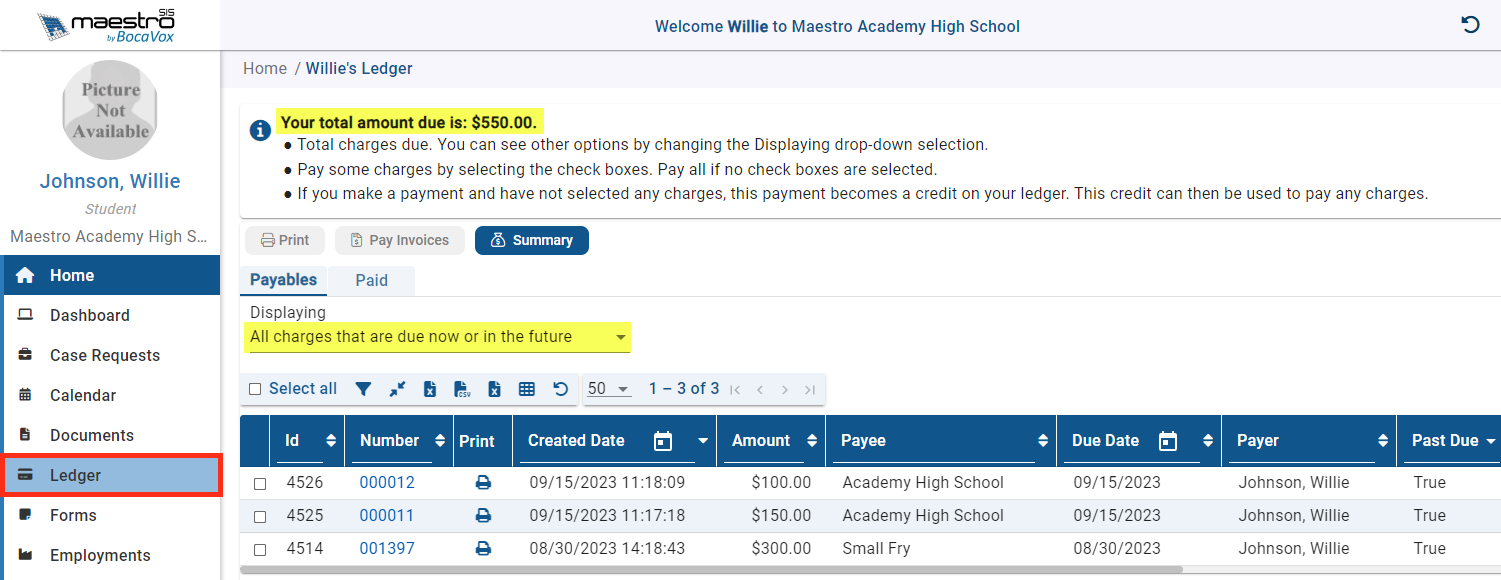This screenshot has height=580, width=1501.
Task: Open the Created Date calendar picker icon
Action: tap(662, 441)
